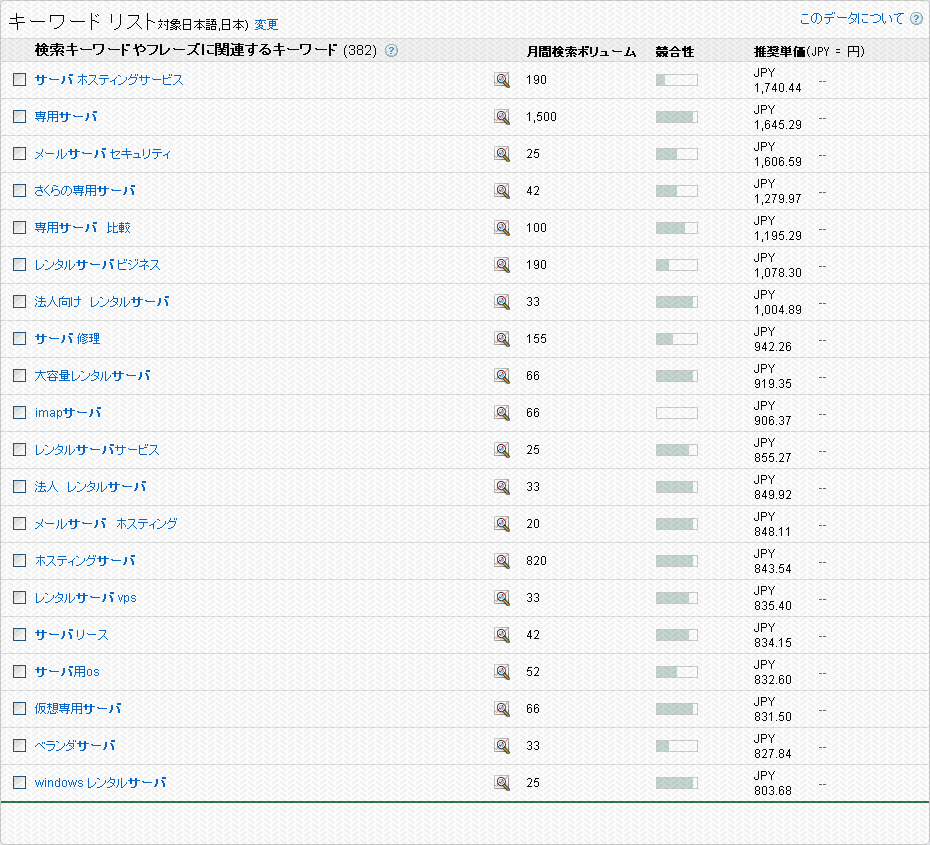Open the このデータについて link
The height and width of the screenshot is (845, 930).
(851, 19)
